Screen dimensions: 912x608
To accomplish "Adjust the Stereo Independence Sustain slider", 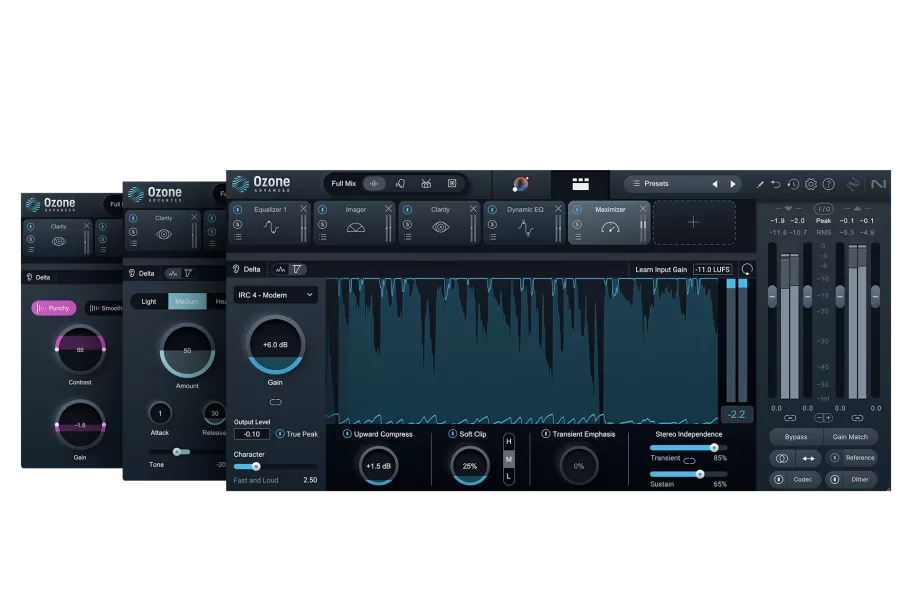I will coord(700,474).
